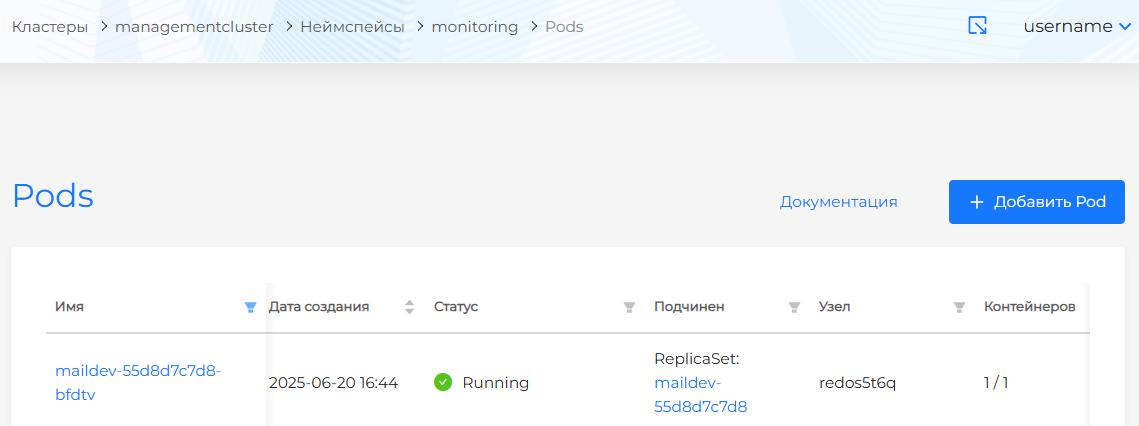Click the square arrow icon beside username

click(x=977, y=26)
